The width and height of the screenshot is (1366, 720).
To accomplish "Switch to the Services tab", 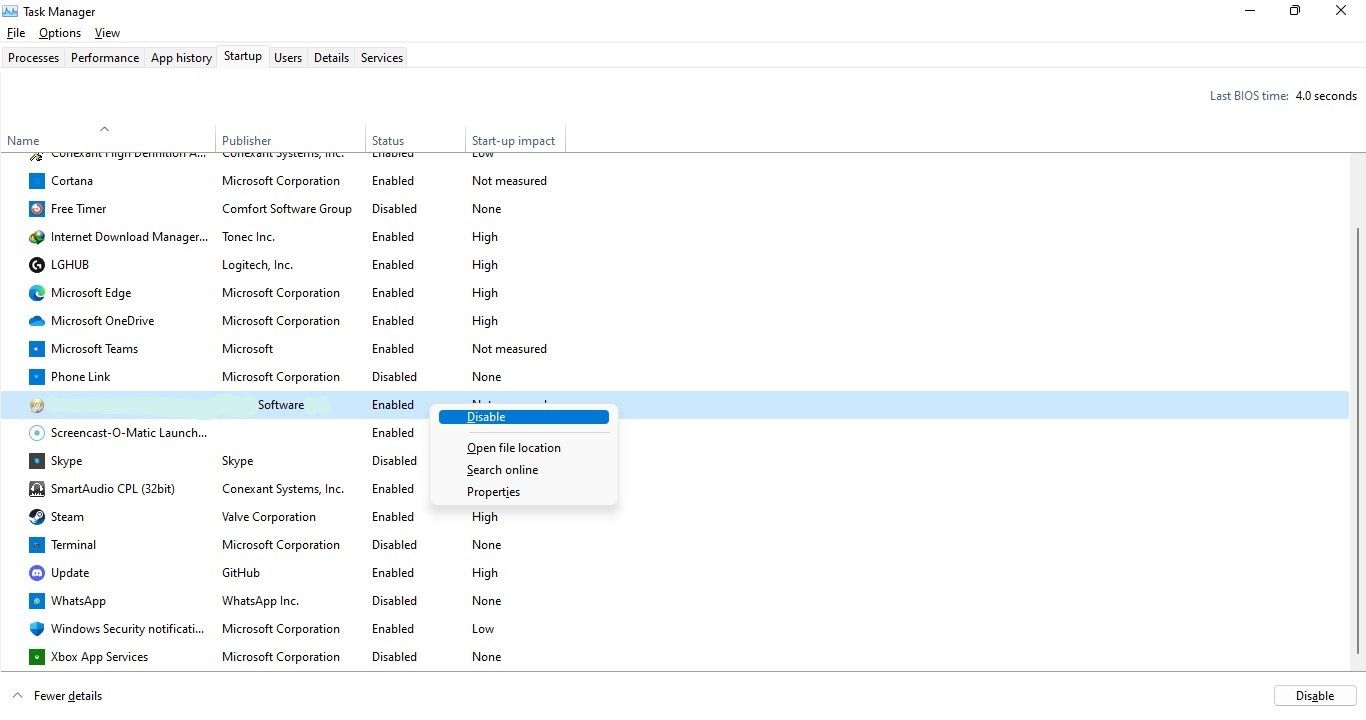I will [382, 58].
